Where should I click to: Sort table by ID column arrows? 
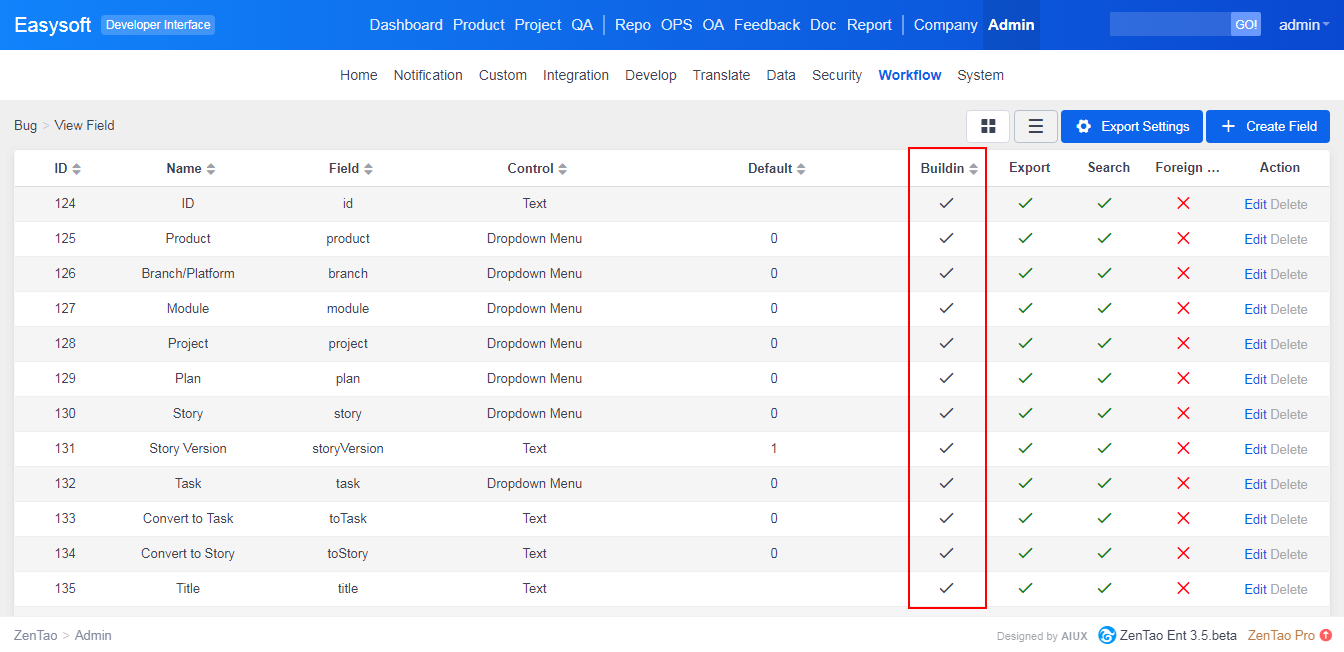(x=77, y=169)
